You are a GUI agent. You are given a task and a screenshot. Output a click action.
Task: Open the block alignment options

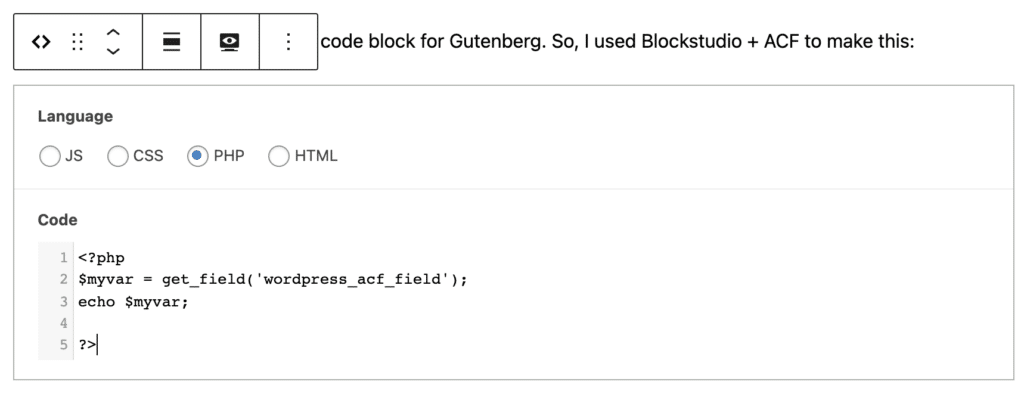pyautogui.click(x=171, y=42)
